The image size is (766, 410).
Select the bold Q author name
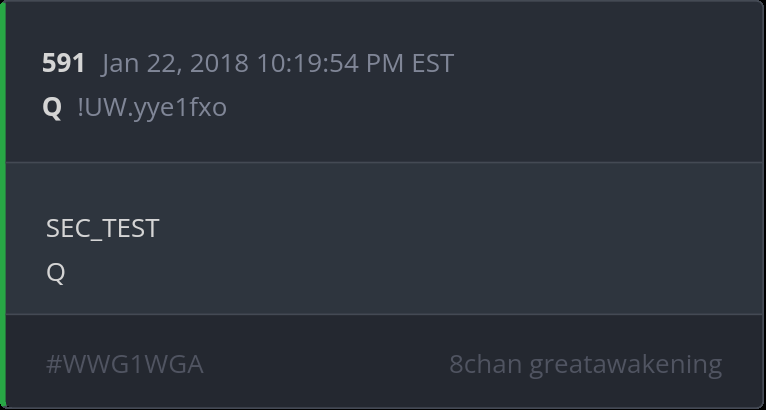click(52, 107)
